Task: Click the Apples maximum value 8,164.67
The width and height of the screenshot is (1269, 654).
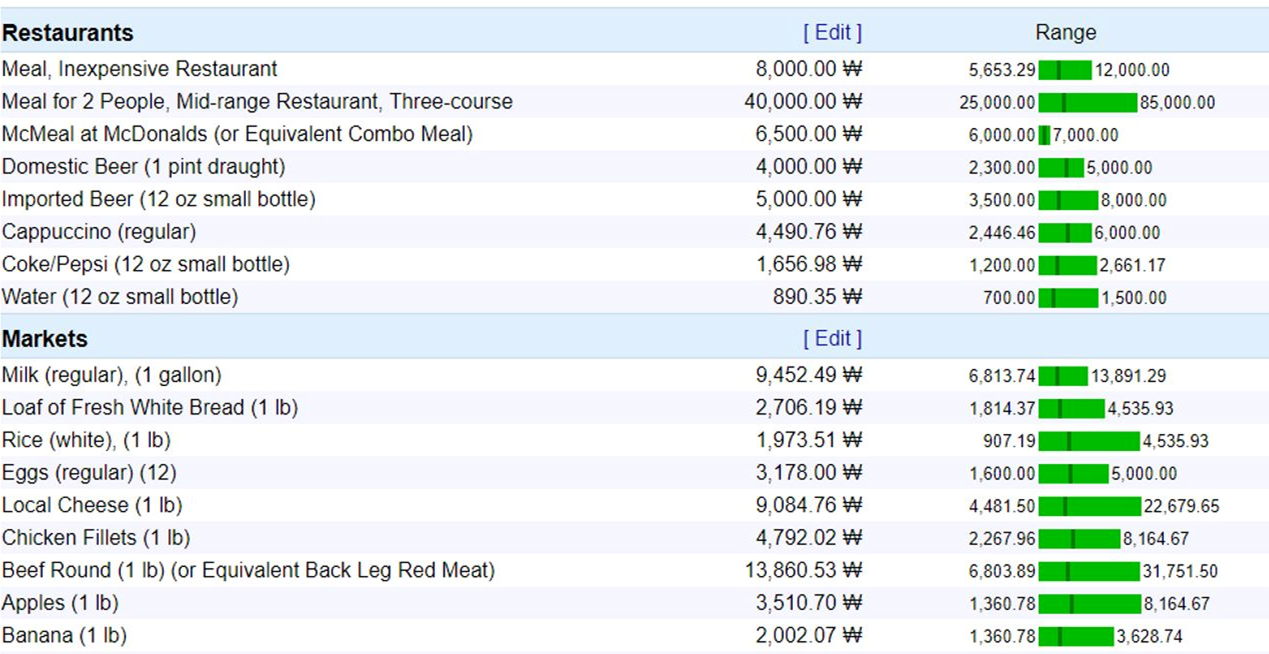Action: tap(1176, 604)
